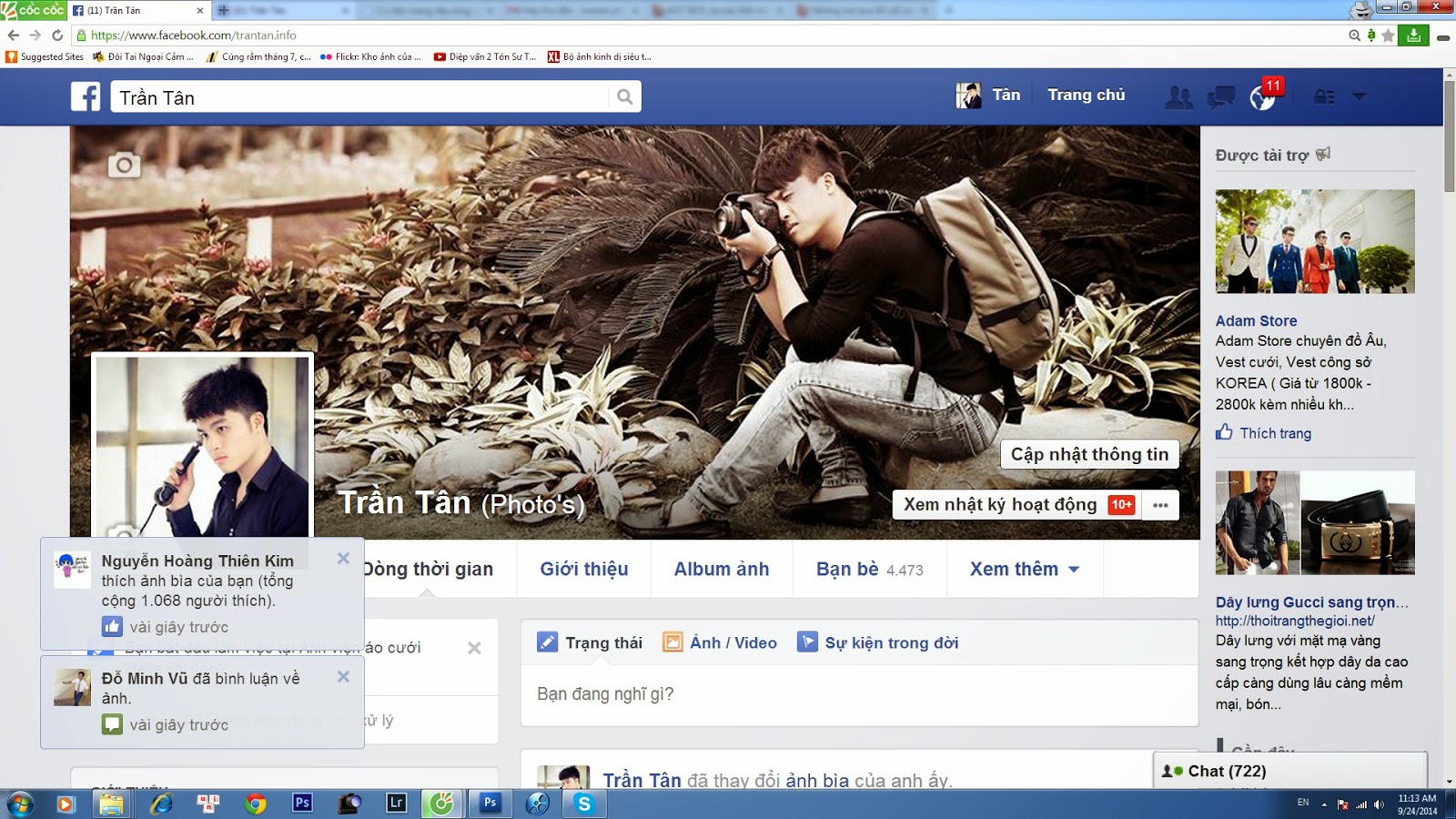This screenshot has height=819, width=1456.
Task: Select Trạng thái composer tab
Action: point(590,642)
